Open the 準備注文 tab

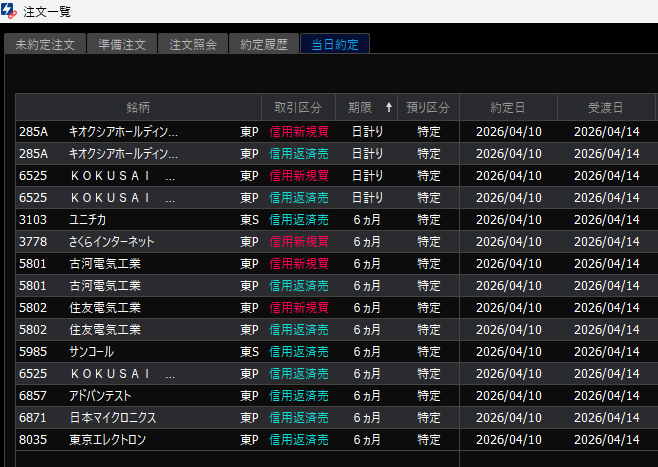click(x=121, y=45)
